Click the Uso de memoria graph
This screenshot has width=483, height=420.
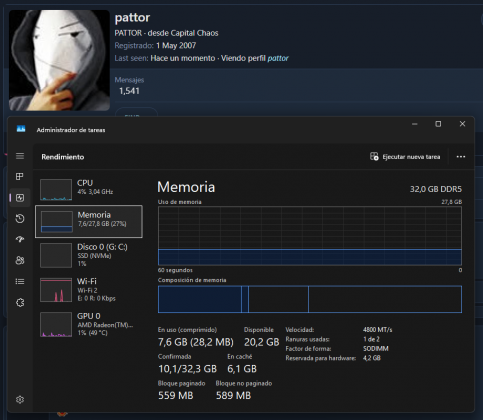click(310, 236)
